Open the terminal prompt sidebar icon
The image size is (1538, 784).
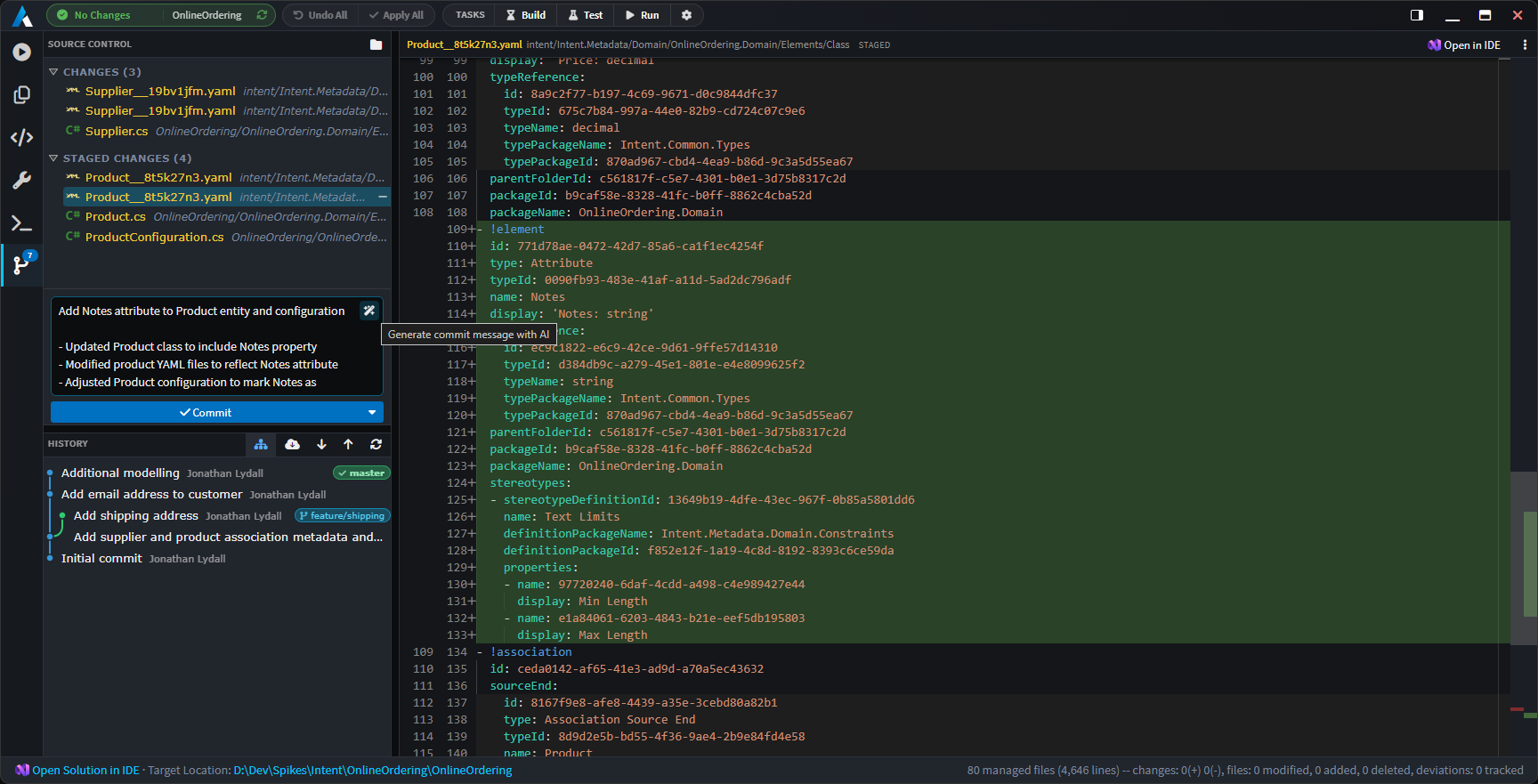pos(21,222)
